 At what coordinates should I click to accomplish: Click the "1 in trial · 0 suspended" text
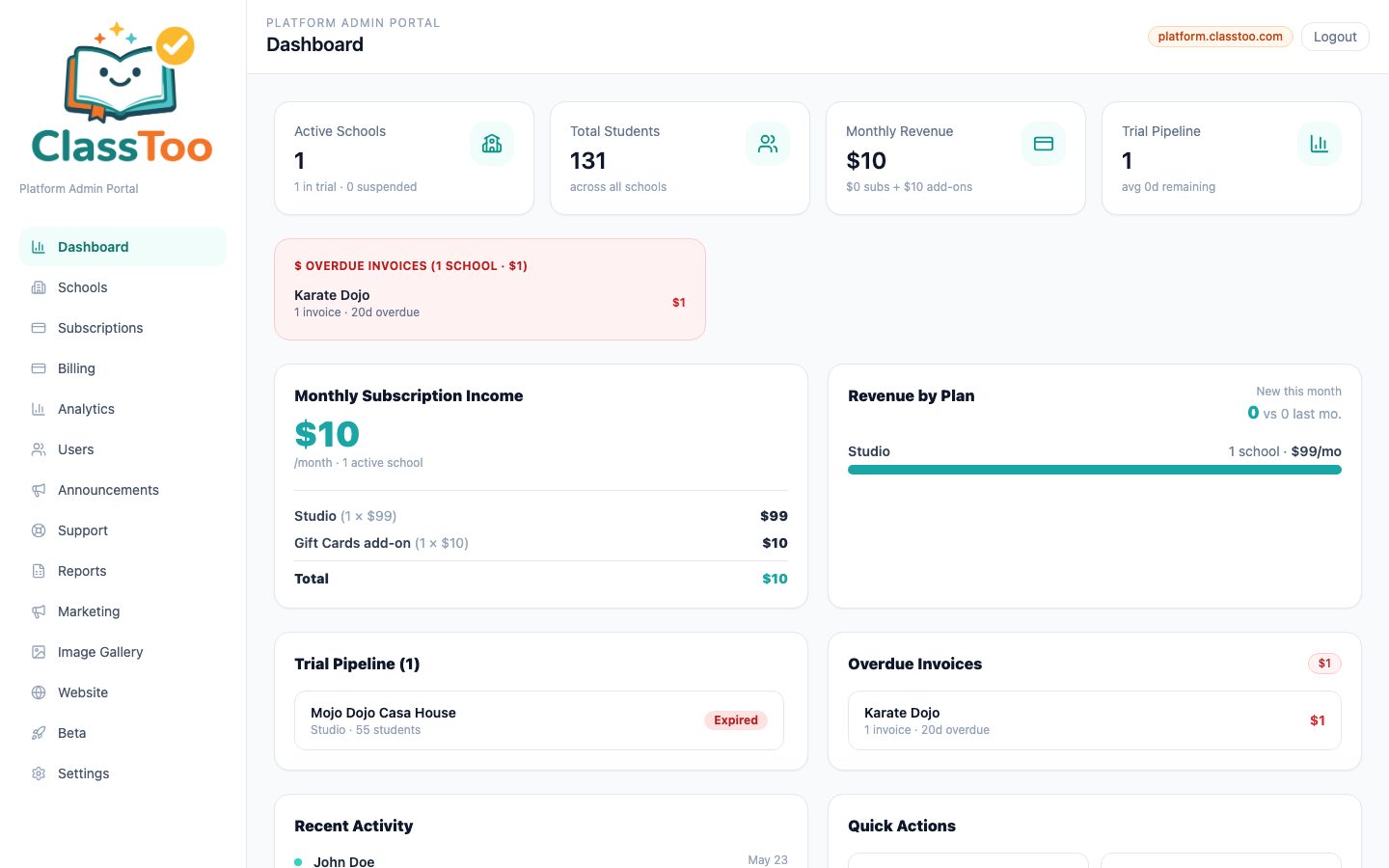point(356,187)
